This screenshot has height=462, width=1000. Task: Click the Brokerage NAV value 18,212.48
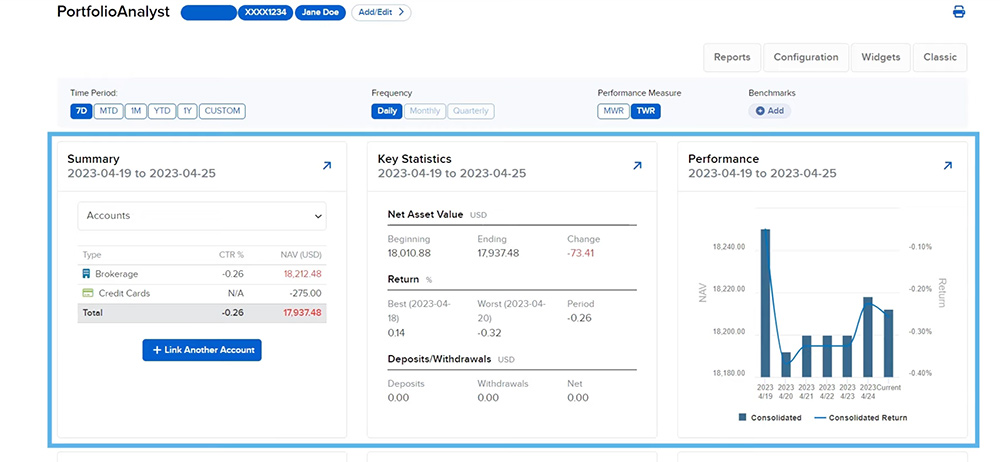[300, 274]
